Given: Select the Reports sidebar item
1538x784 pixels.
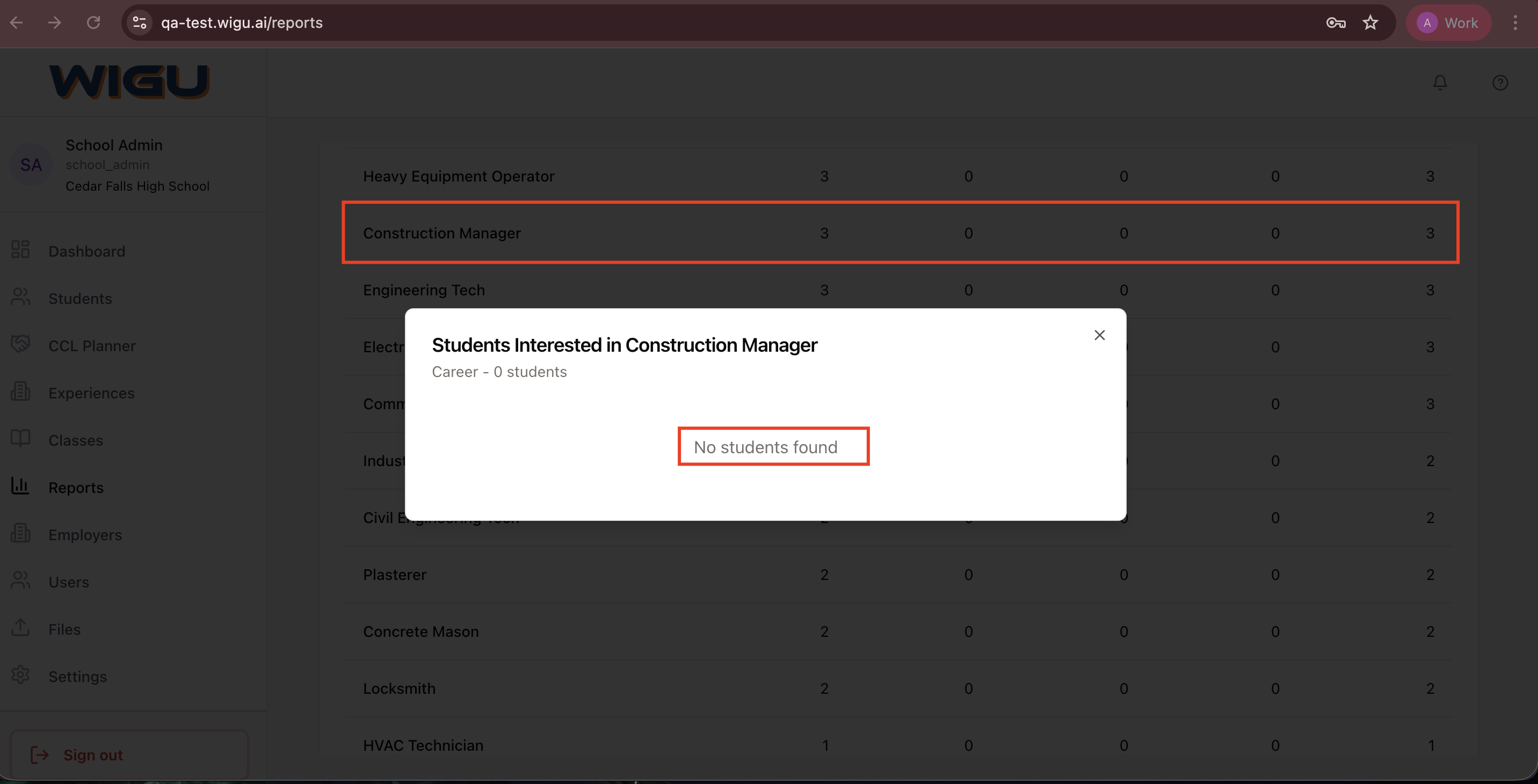Looking at the screenshot, I should pyautogui.click(x=76, y=488).
